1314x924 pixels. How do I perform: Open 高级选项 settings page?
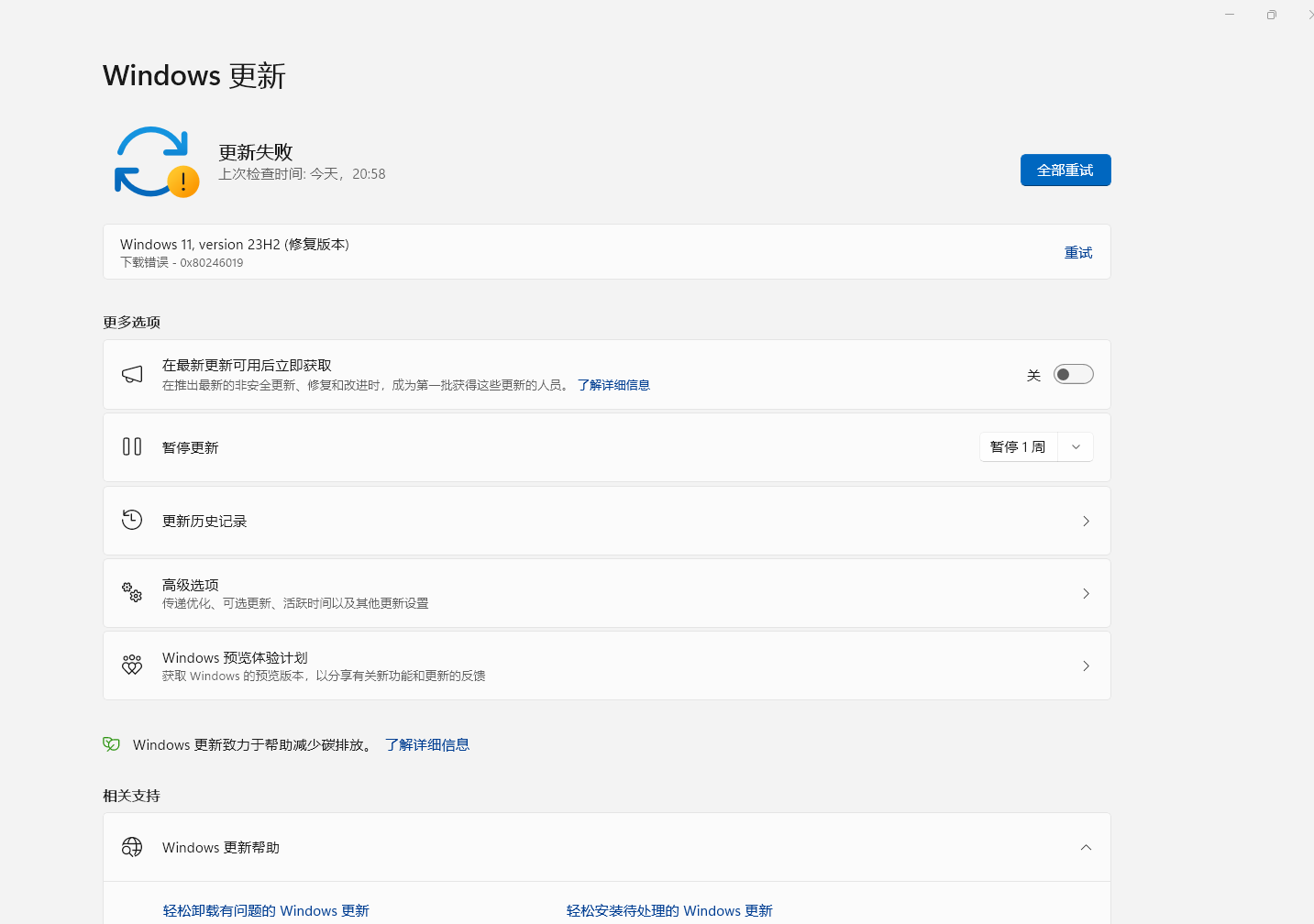coord(607,593)
